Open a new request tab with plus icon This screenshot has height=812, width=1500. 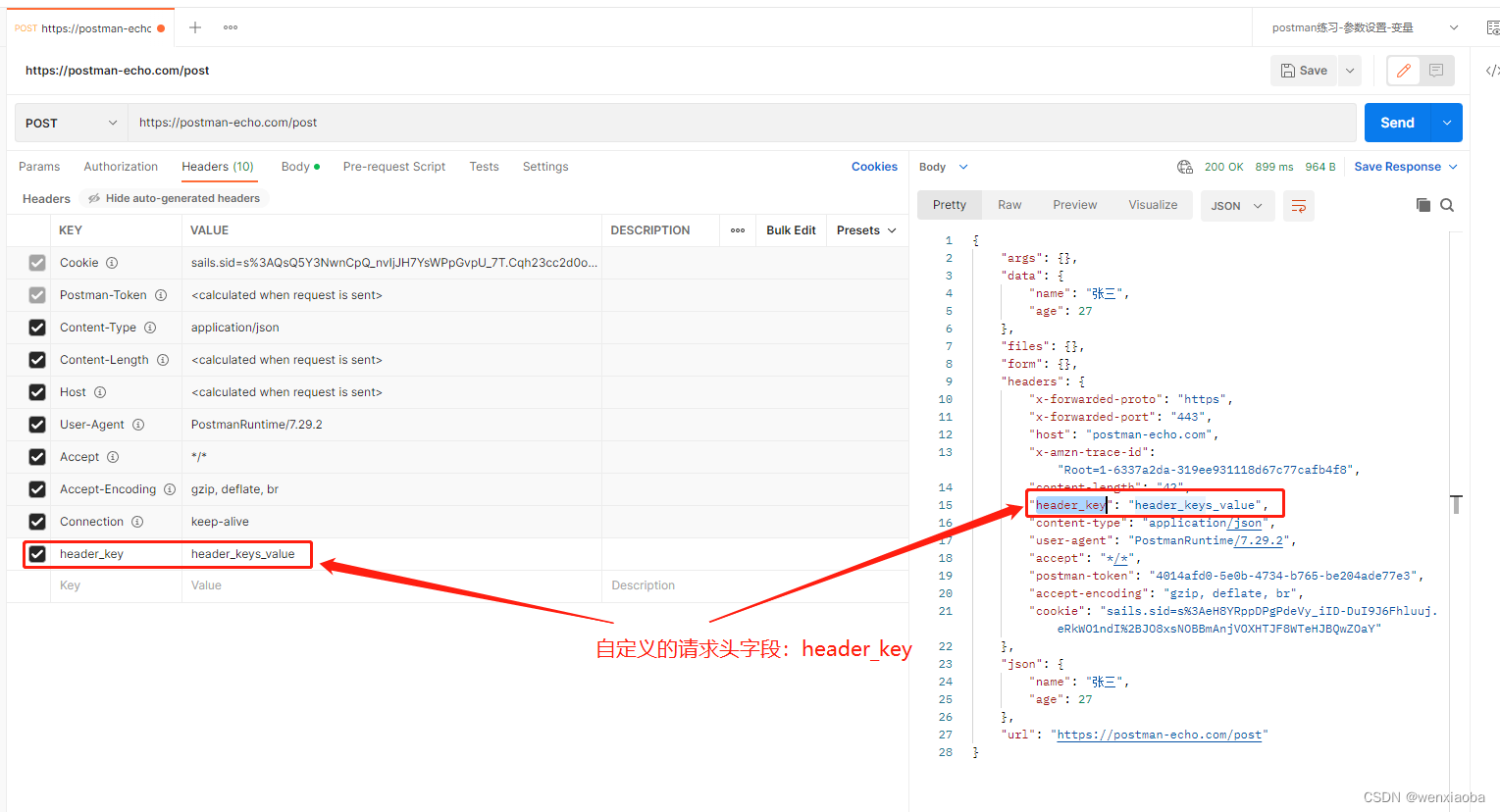coord(195,27)
